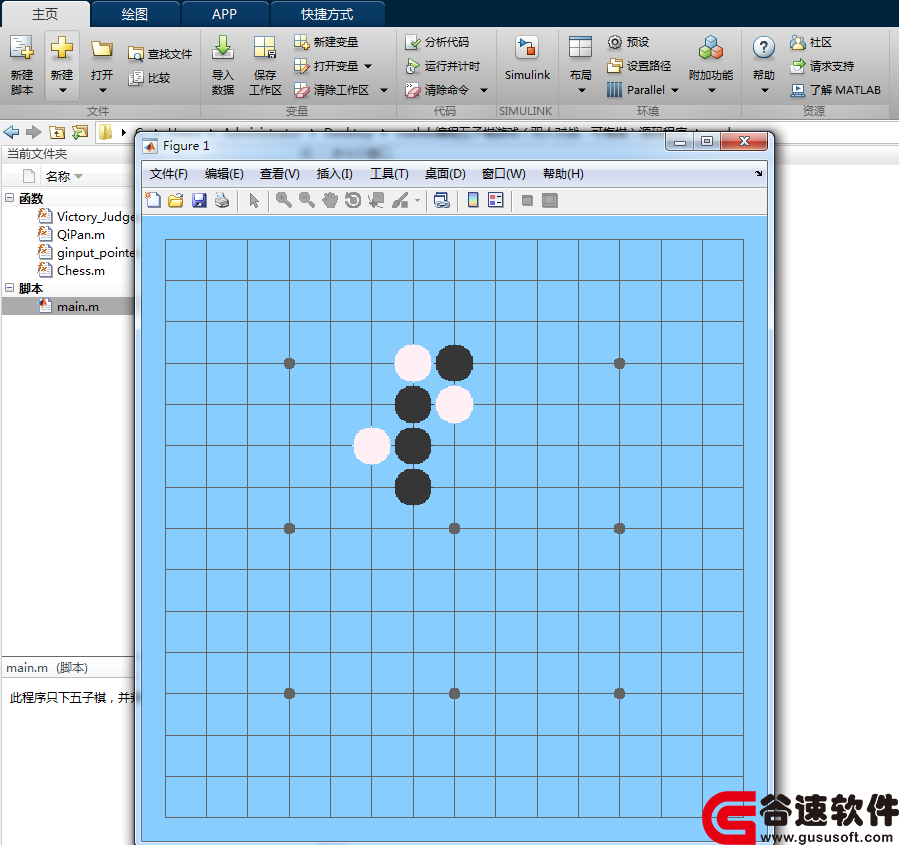Switch to the APP tab

[x=224, y=14]
